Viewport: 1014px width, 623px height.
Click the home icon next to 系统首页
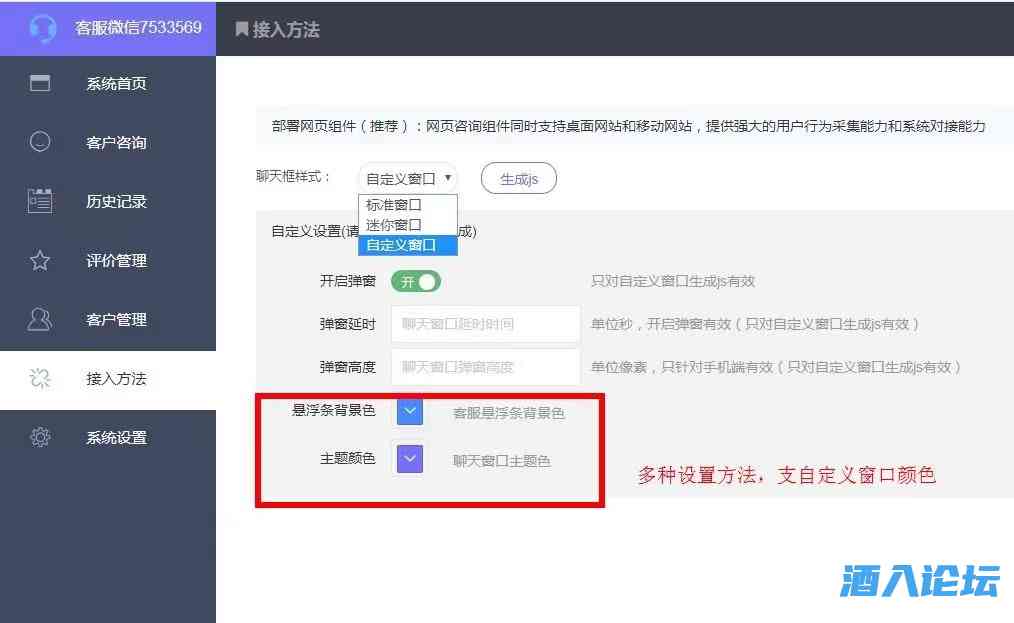tap(38, 84)
